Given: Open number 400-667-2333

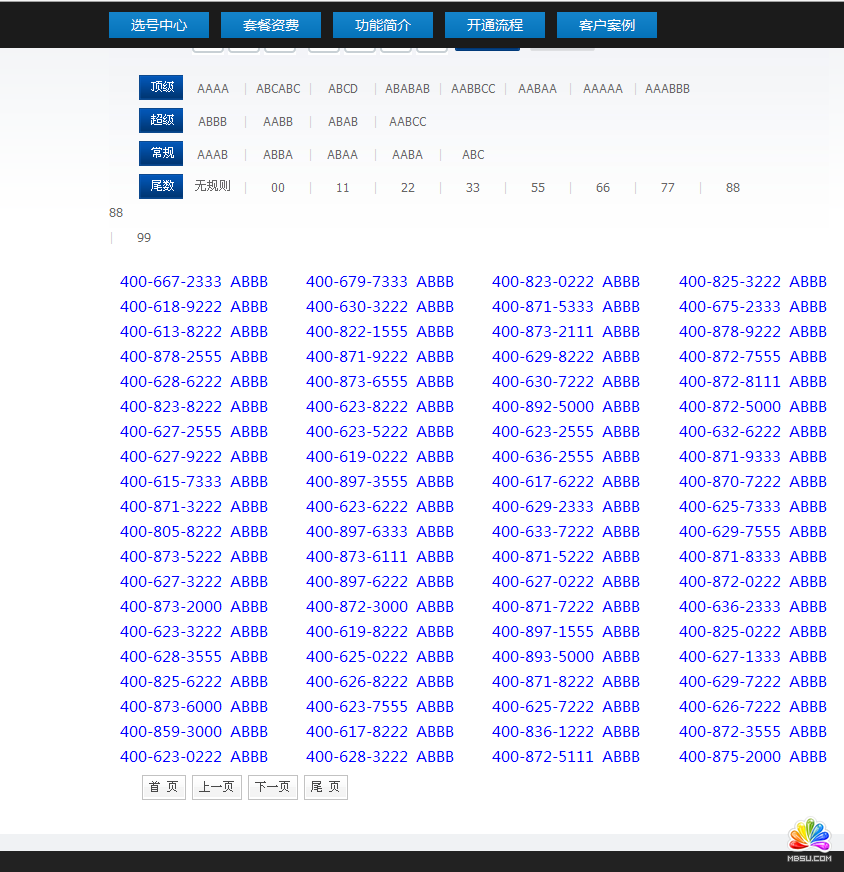Looking at the screenshot, I should [x=171, y=282].
